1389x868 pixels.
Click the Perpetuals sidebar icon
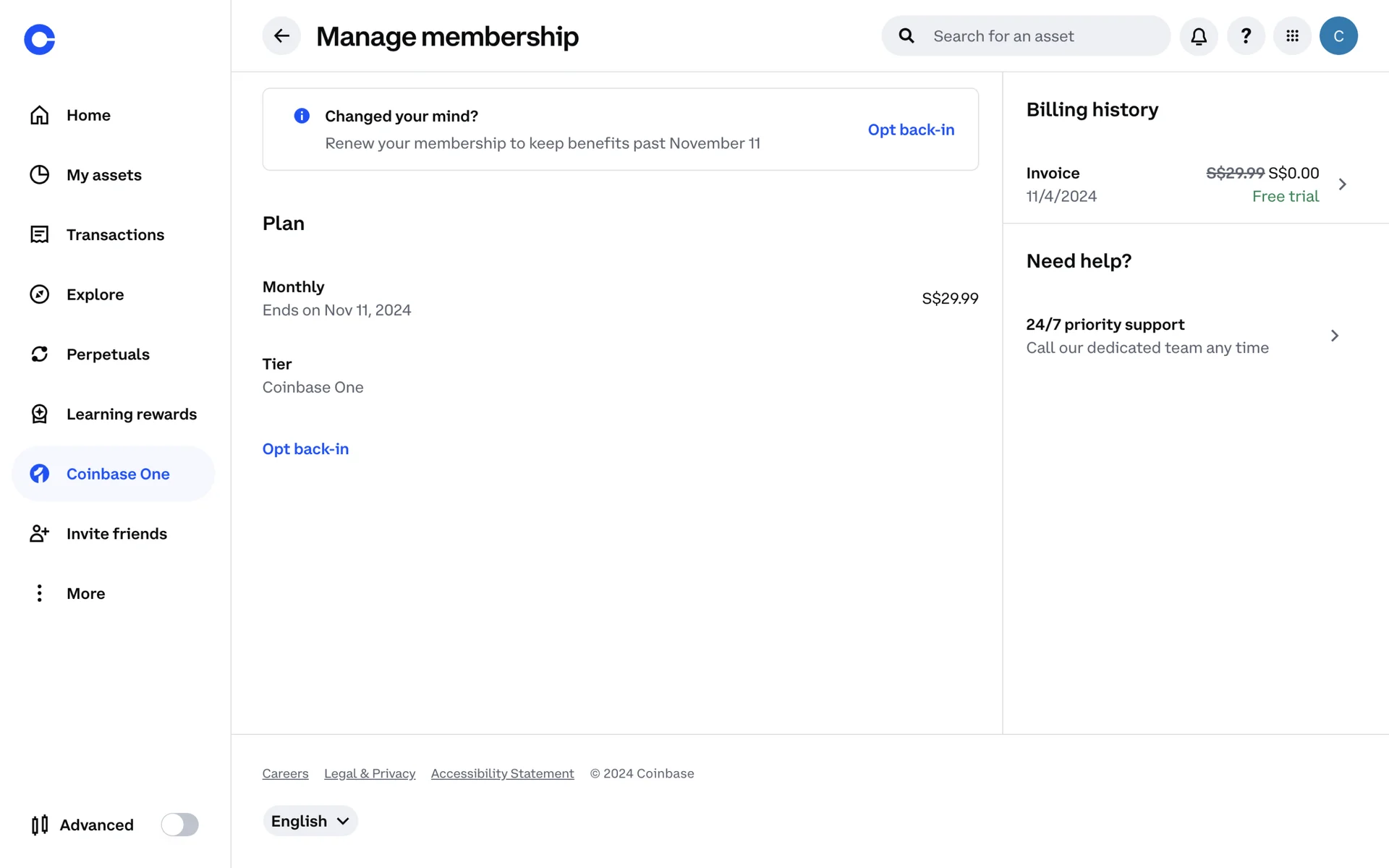click(x=39, y=354)
